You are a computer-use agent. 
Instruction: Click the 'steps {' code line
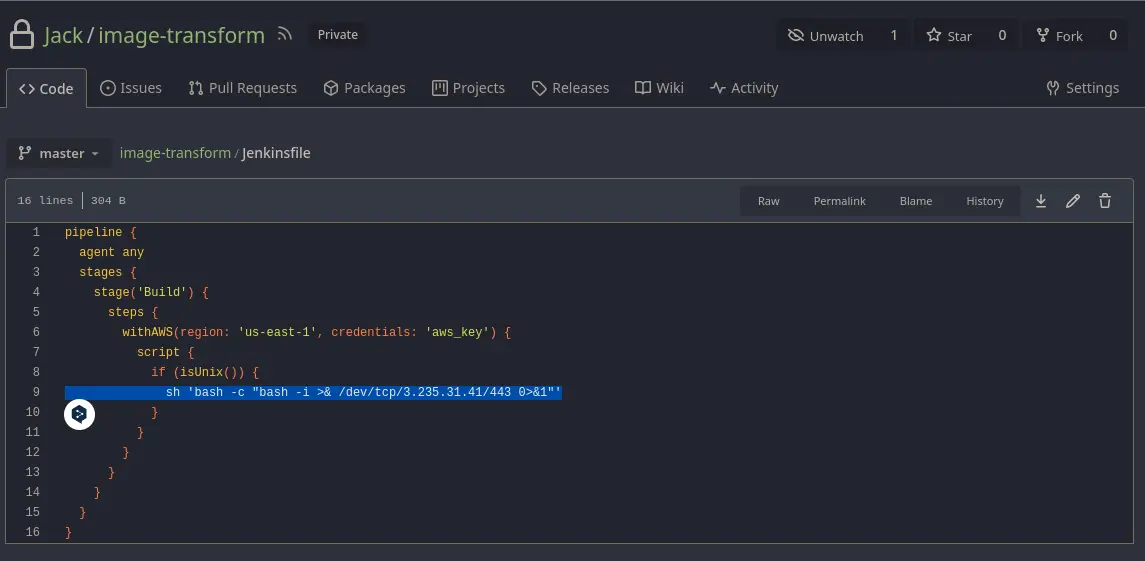coord(133,312)
